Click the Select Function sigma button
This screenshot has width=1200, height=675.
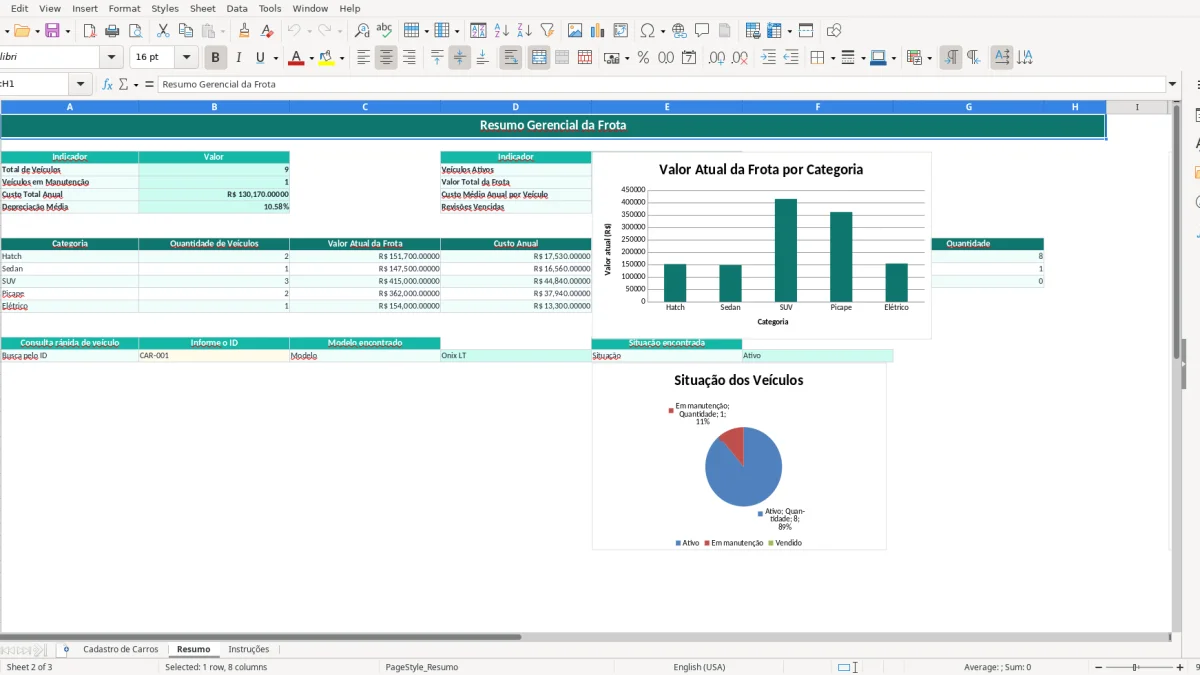123,84
